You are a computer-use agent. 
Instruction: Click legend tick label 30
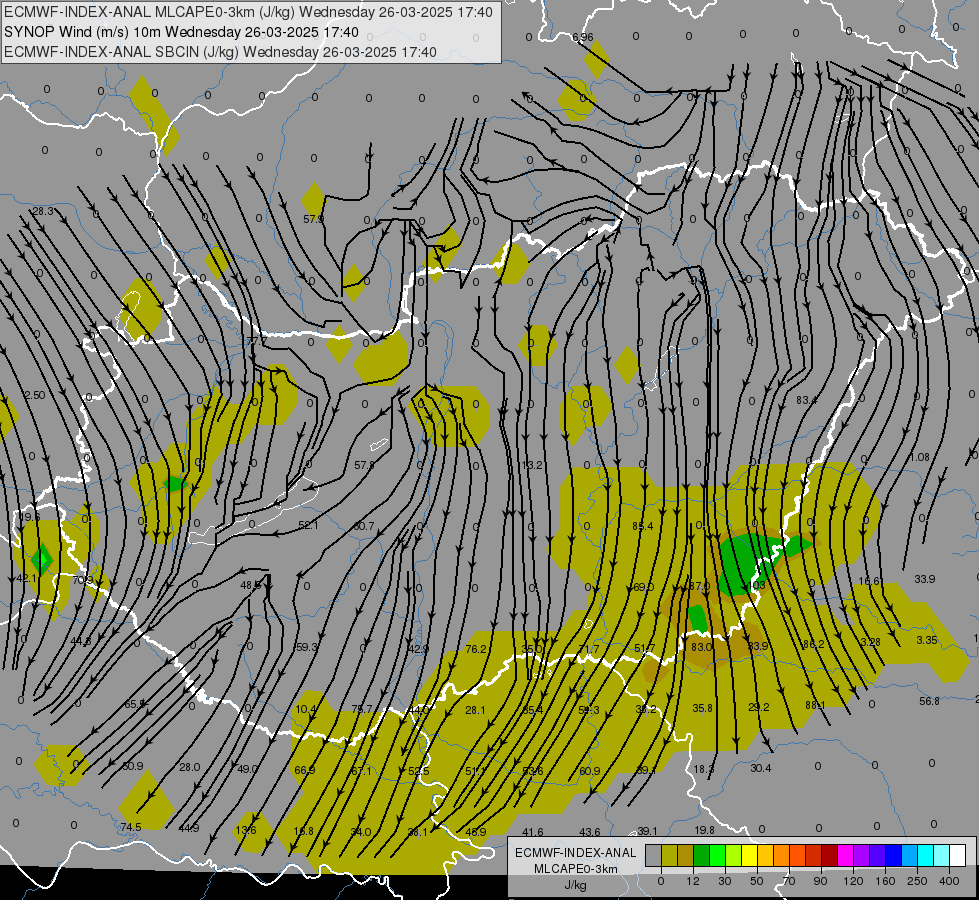click(724, 881)
